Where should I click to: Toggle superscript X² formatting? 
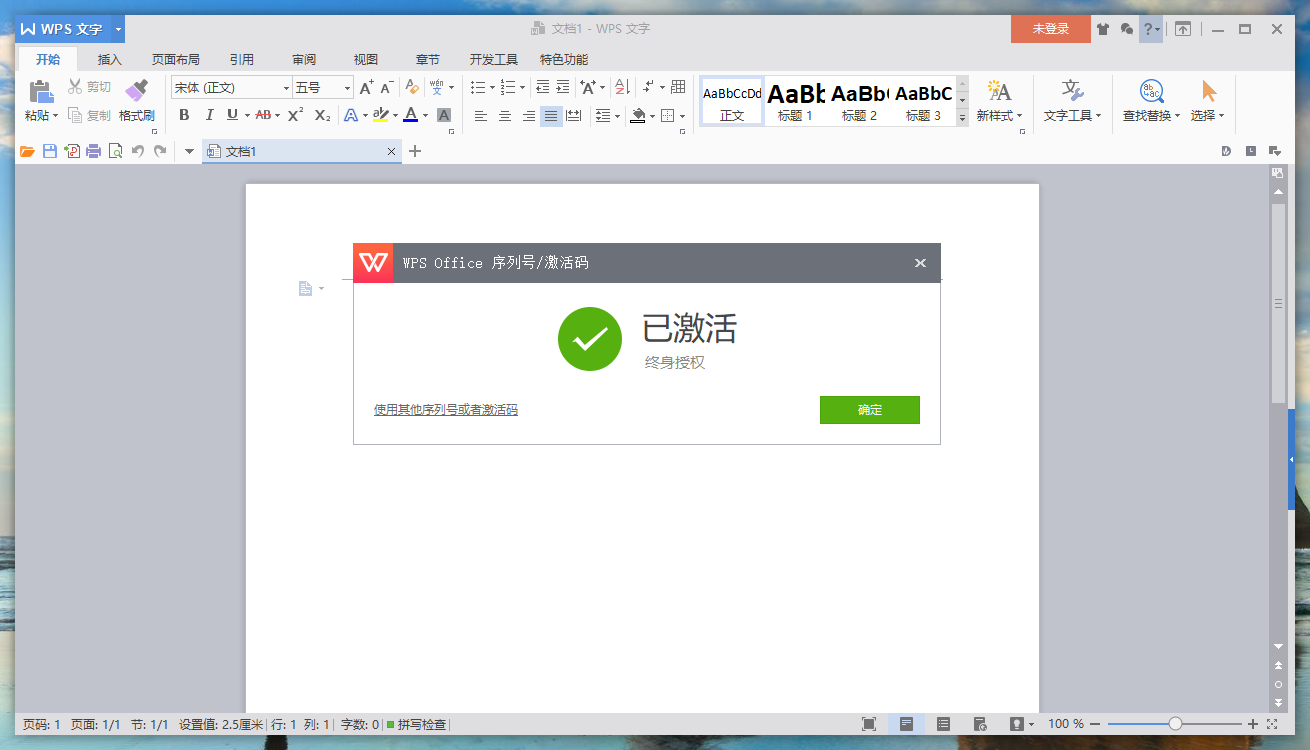(x=295, y=116)
